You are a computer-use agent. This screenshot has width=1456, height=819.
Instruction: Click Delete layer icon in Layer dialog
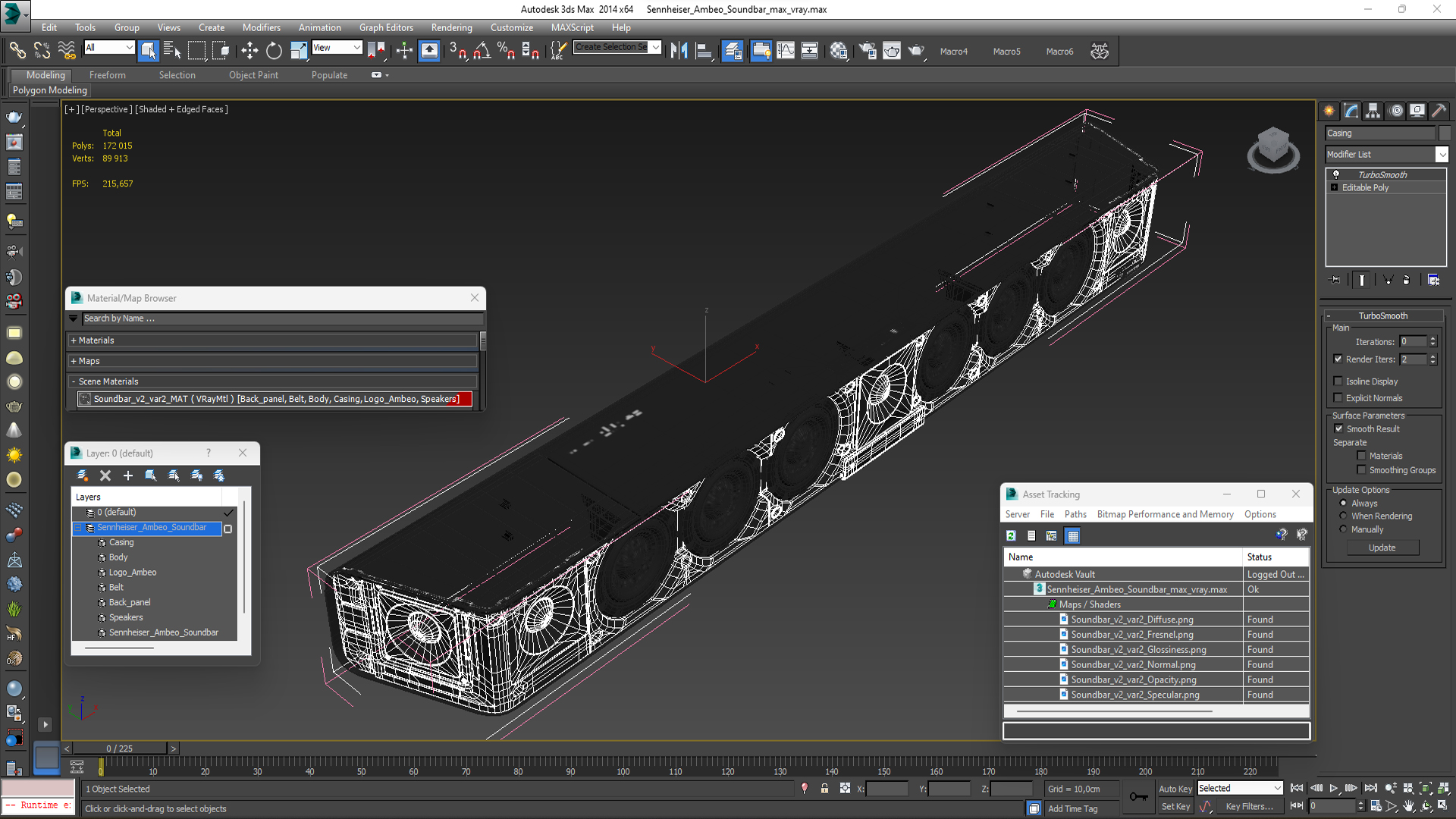pos(105,475)
